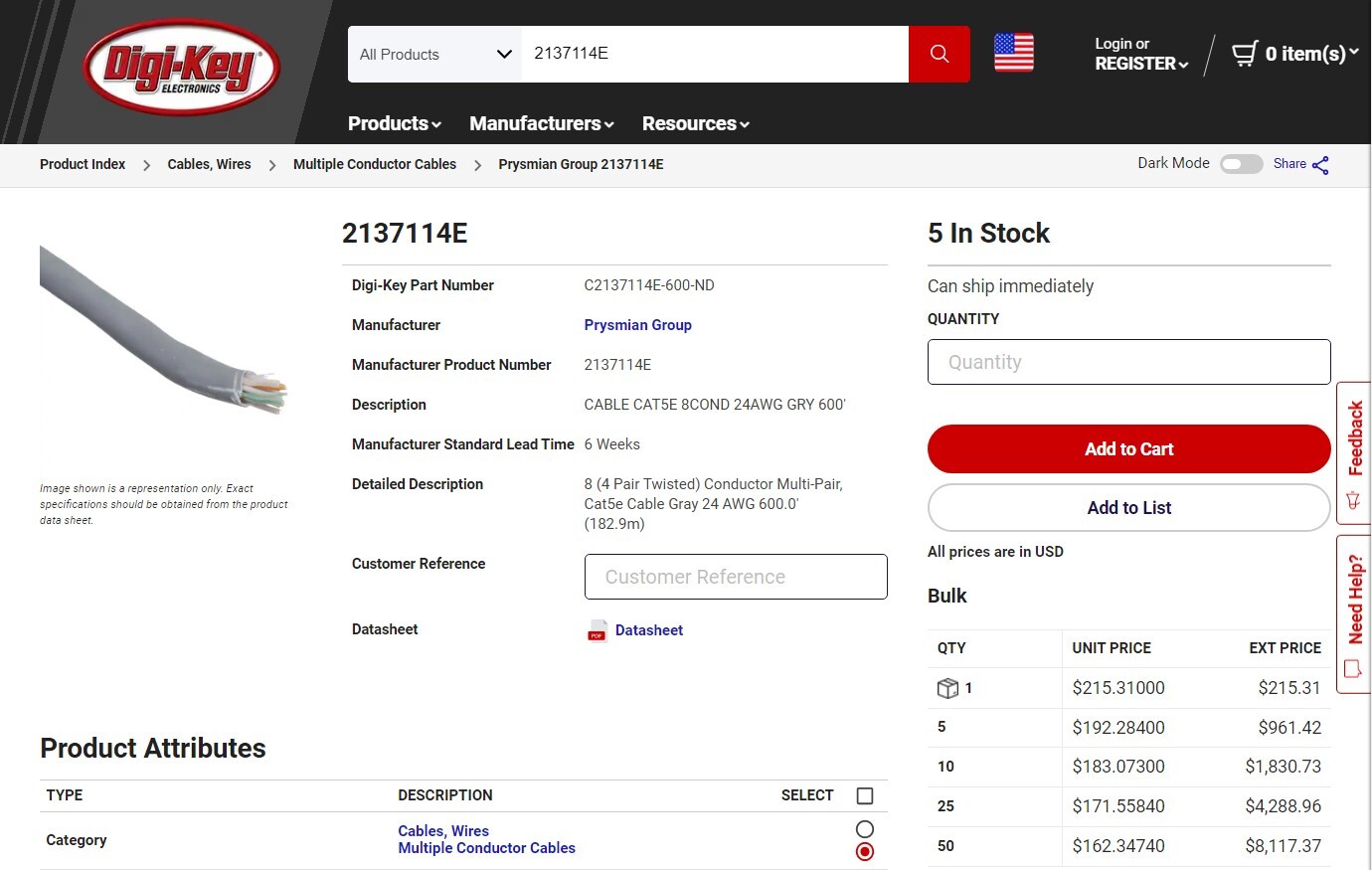Click the gray Cat5e cable product image
Viewport: 1372px width, 870px height.
click(164, 330)
